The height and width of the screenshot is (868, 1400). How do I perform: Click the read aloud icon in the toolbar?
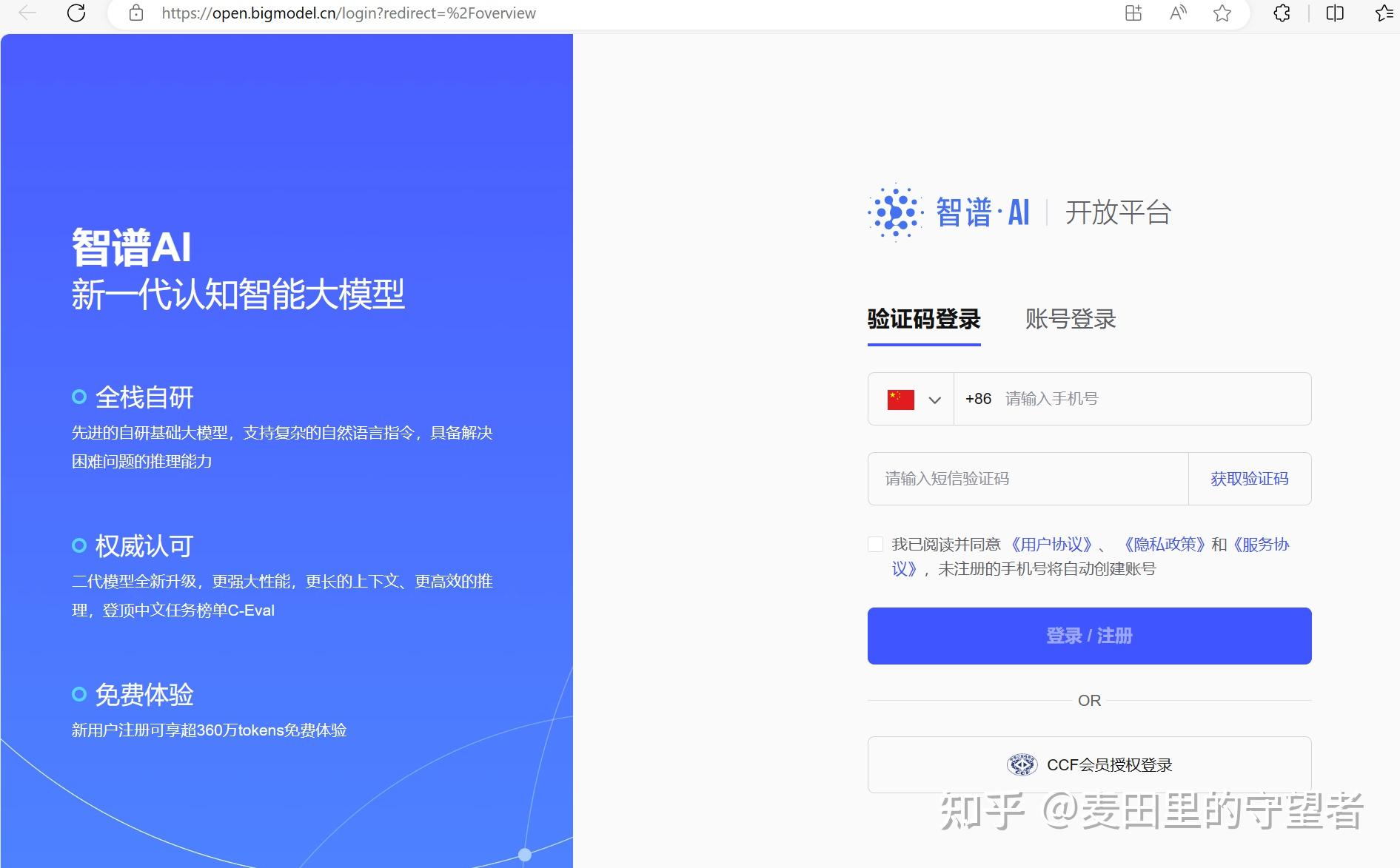[x=1176, y=13]
